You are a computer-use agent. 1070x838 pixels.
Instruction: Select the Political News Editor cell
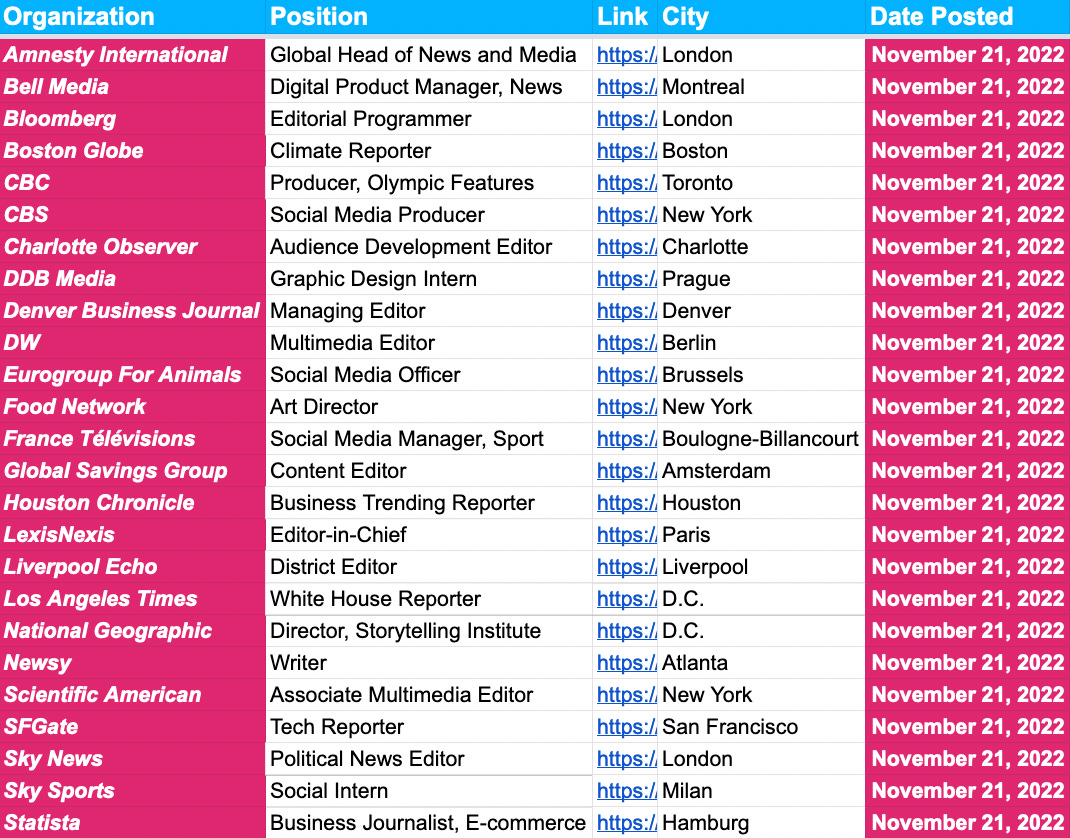point(429,759)
